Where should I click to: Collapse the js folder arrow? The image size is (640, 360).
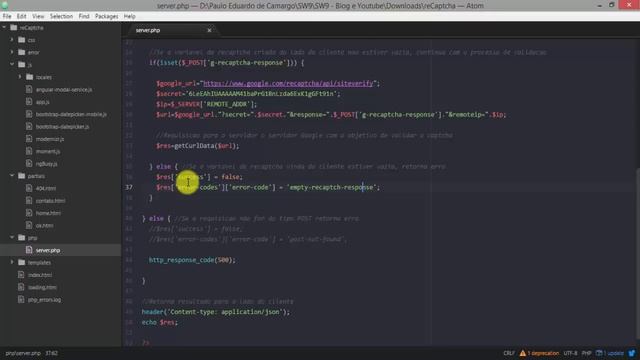pyautogui.click(x=12, y=64)
